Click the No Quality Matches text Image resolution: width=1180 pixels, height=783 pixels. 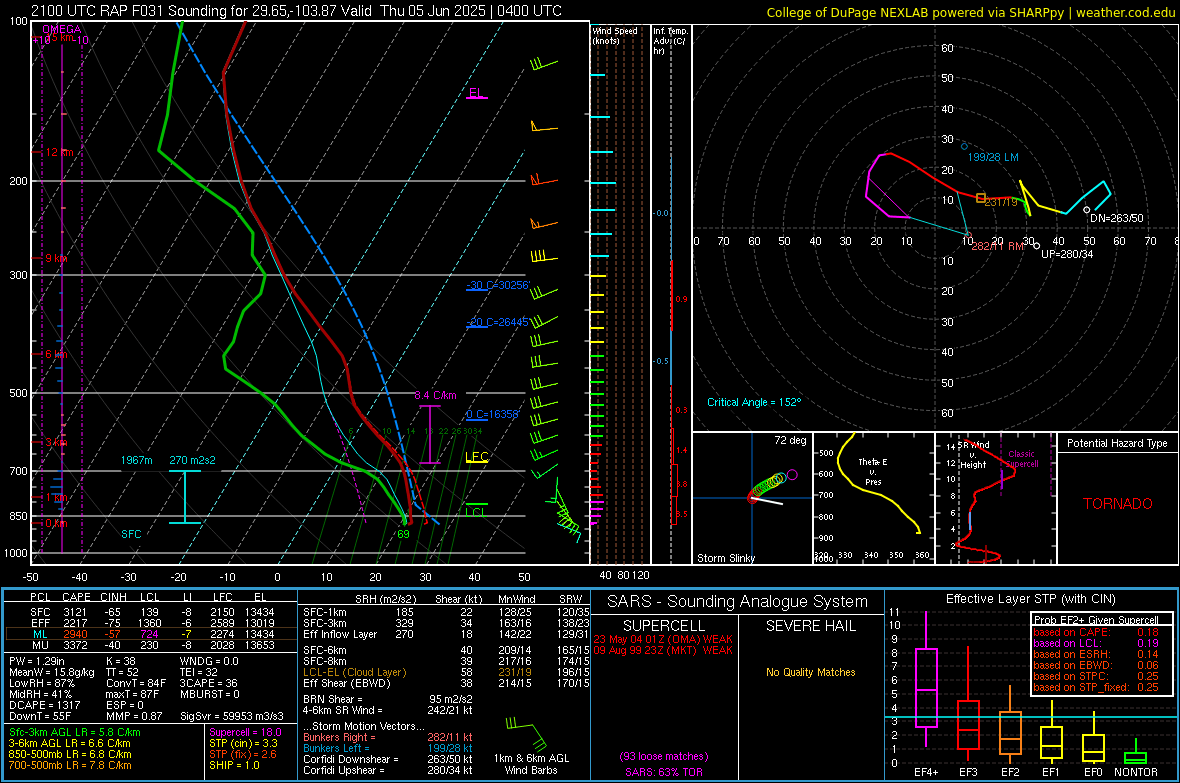810,672
